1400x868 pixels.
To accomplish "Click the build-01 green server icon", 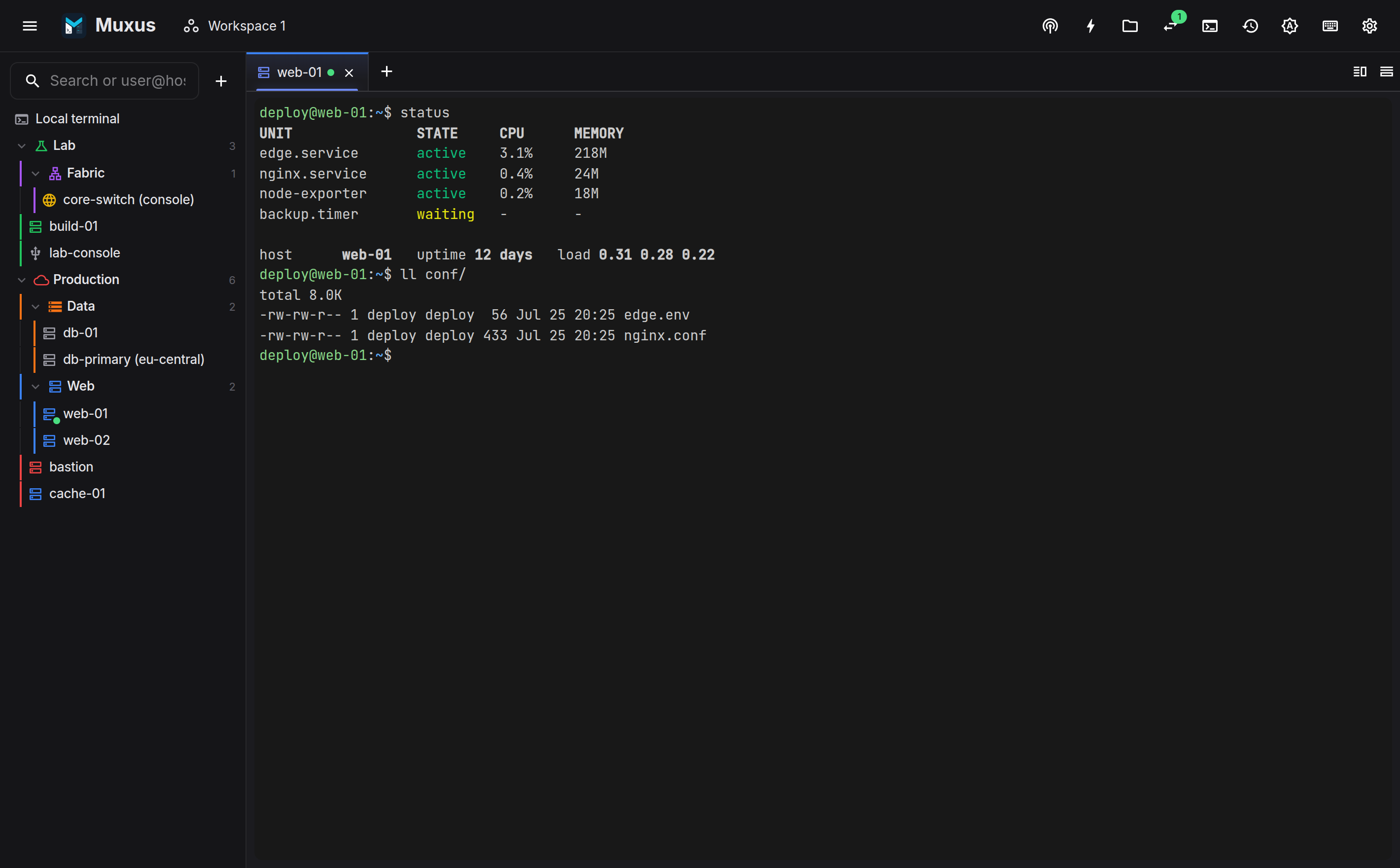I will click(35, 227).
